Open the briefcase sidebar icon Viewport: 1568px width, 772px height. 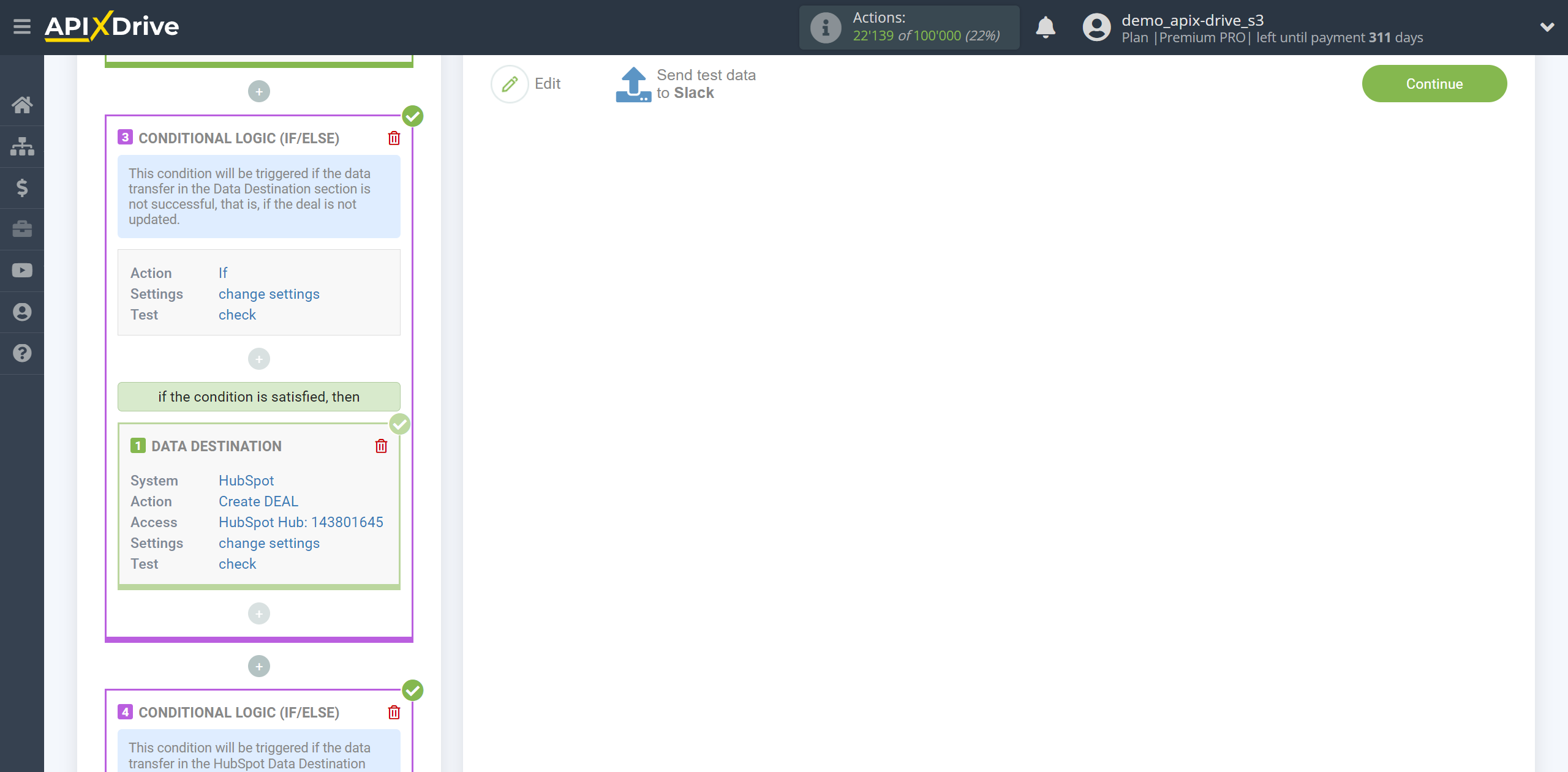coord(22,229)
